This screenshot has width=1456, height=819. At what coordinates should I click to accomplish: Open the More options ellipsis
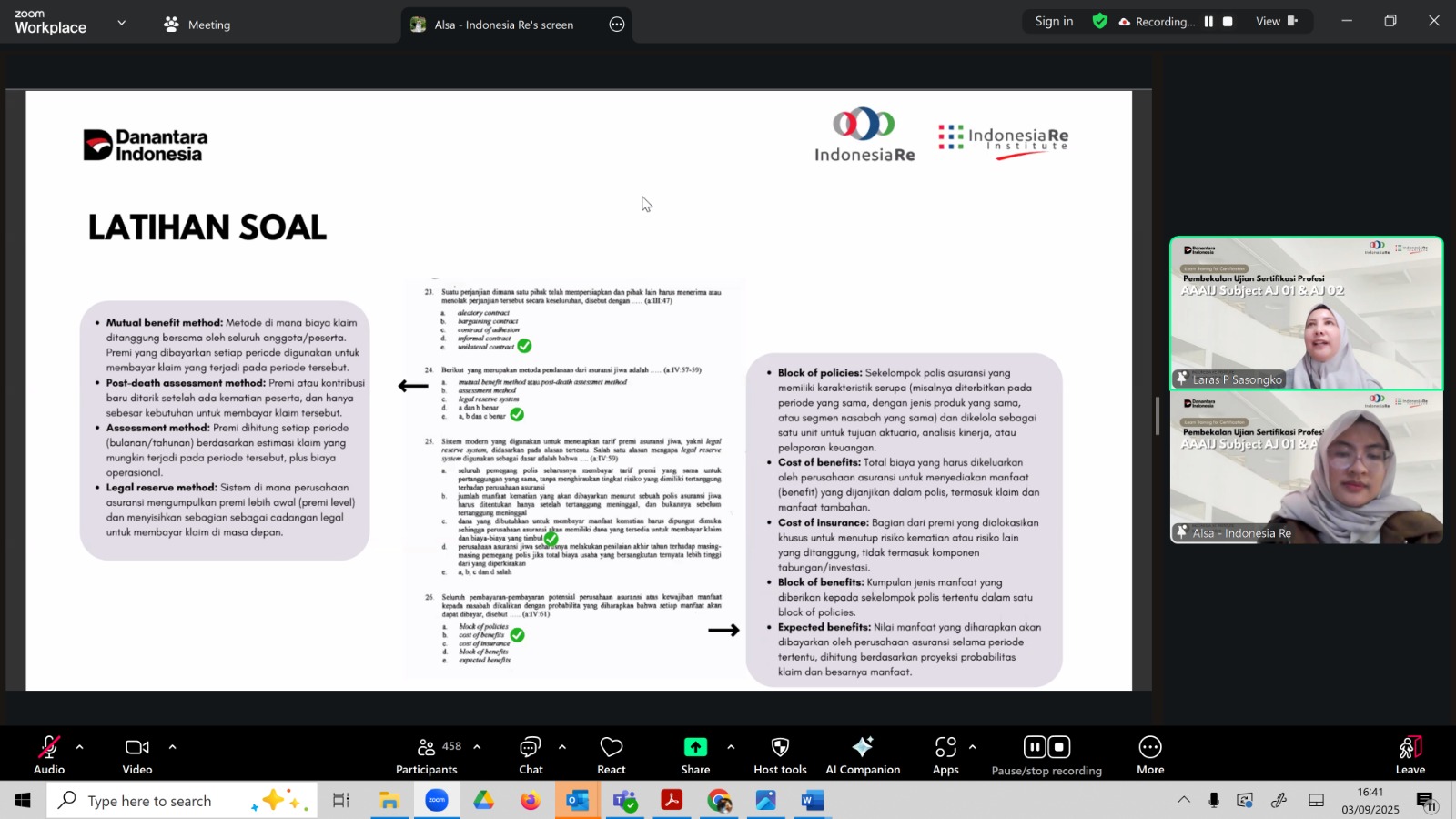pyautogui.click(x=1150, y=755)
